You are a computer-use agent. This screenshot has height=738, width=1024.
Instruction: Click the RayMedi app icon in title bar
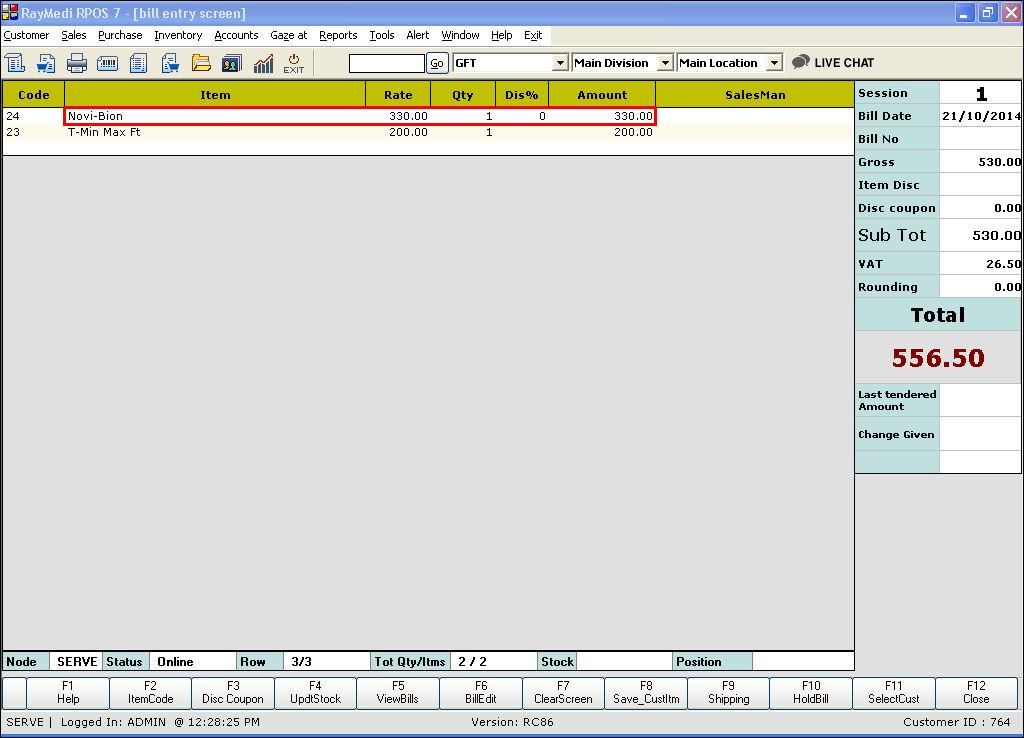click(10, 12)
